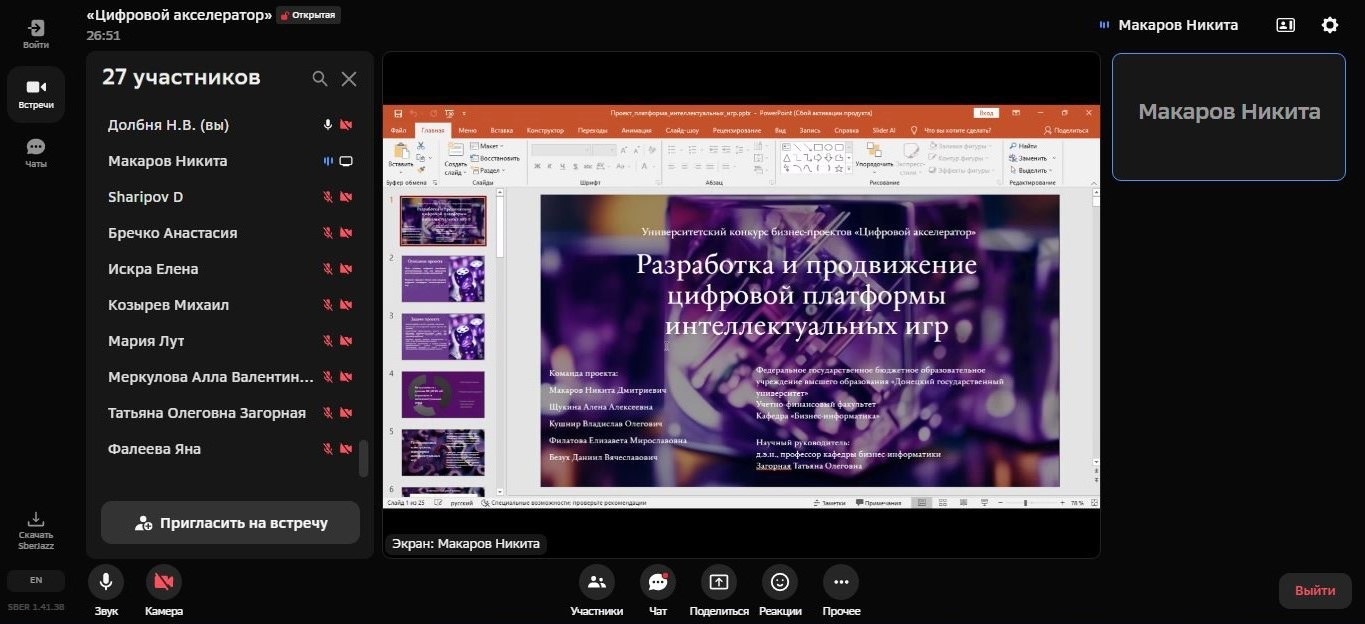Click the Что вы хотите сделать search box
This screenshot has width=1365, height=624.
pos(951,130)
